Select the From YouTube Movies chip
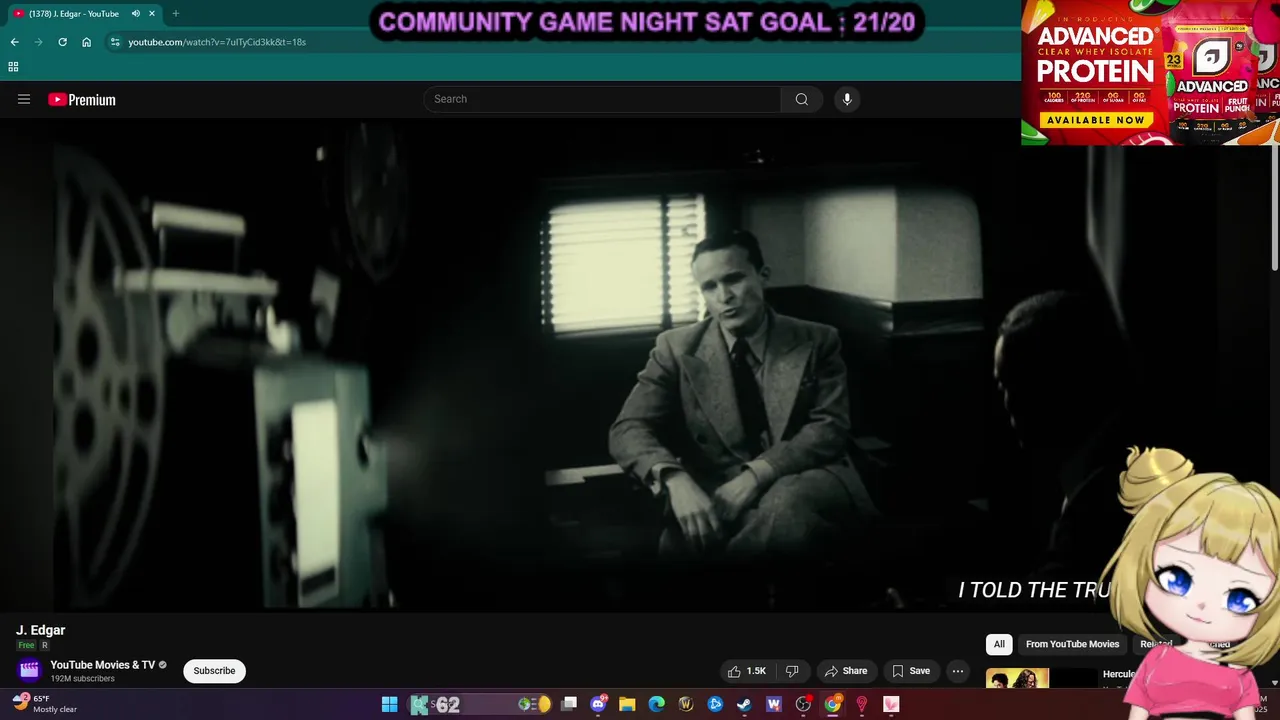The width and height of the screenshot is (1280, 720). [1072, 644]
